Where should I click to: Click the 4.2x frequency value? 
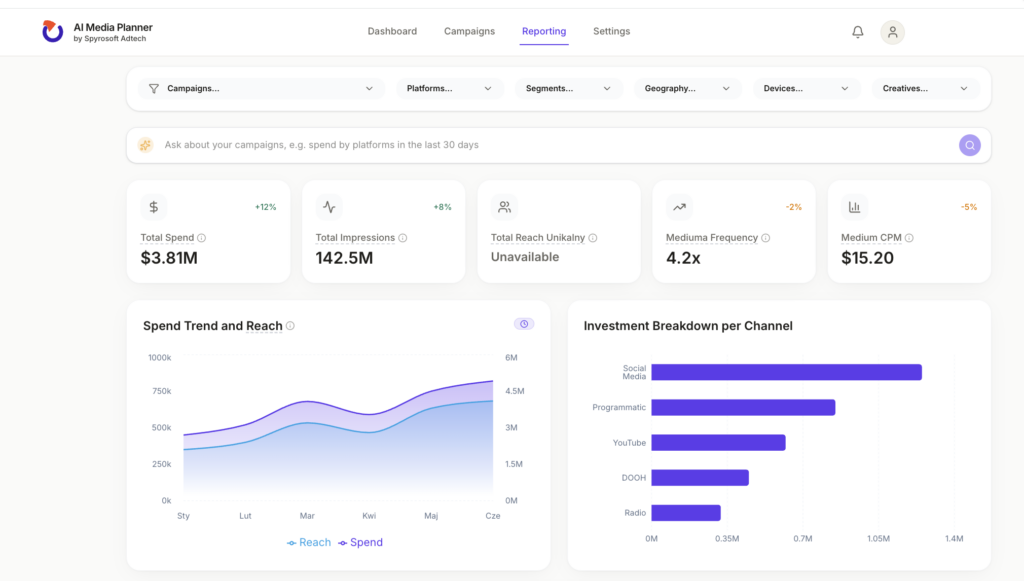683,259
